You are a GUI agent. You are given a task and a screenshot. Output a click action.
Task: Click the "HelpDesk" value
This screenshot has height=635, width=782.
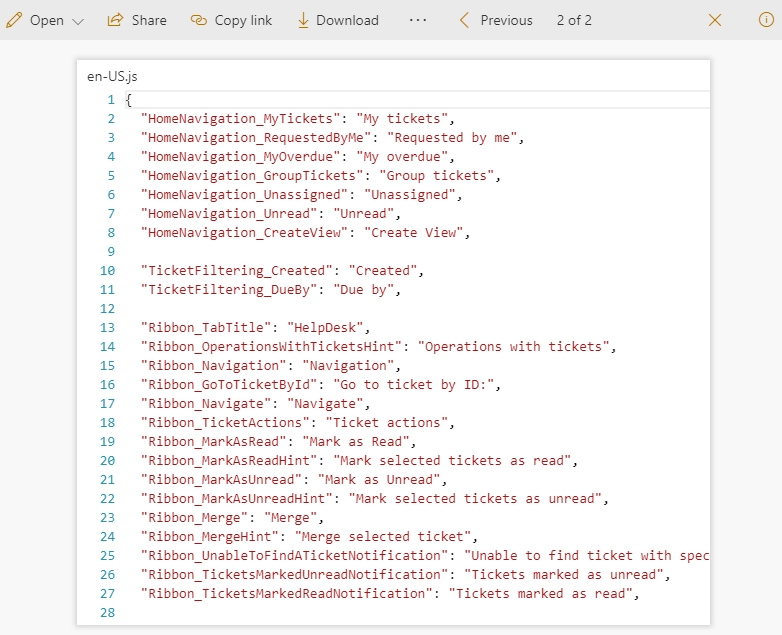click(x=325, y=327)
